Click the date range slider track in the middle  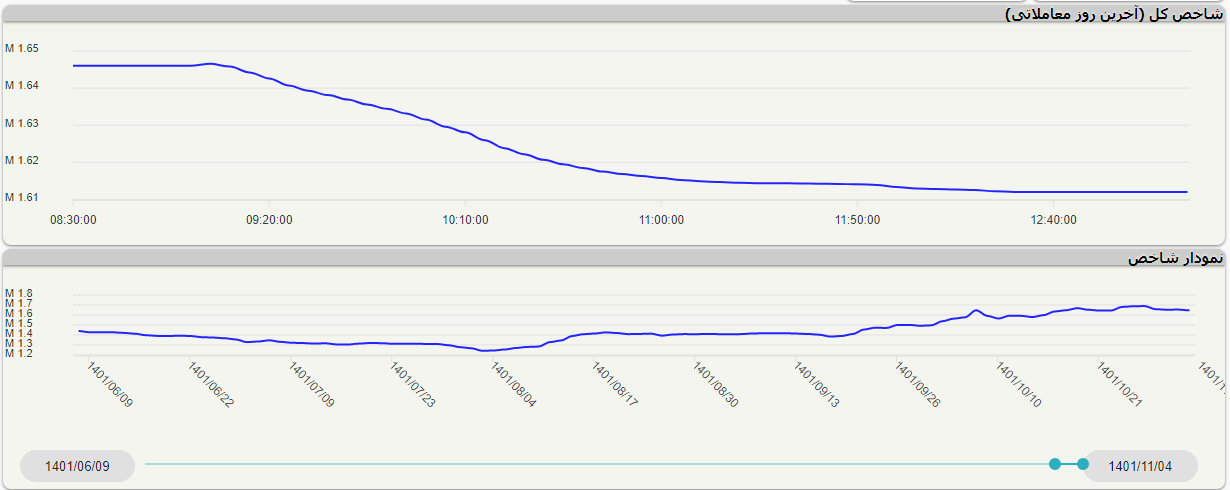coord(600,464)
